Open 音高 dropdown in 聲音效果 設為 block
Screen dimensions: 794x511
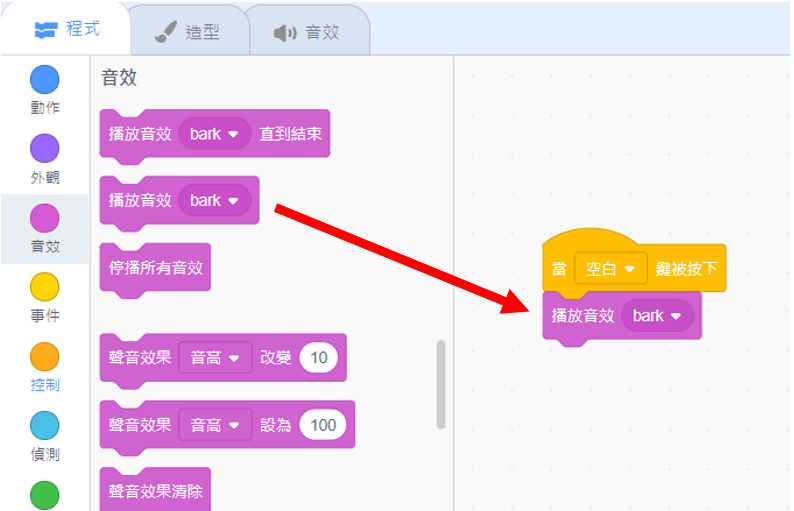(x=215, y=425)
